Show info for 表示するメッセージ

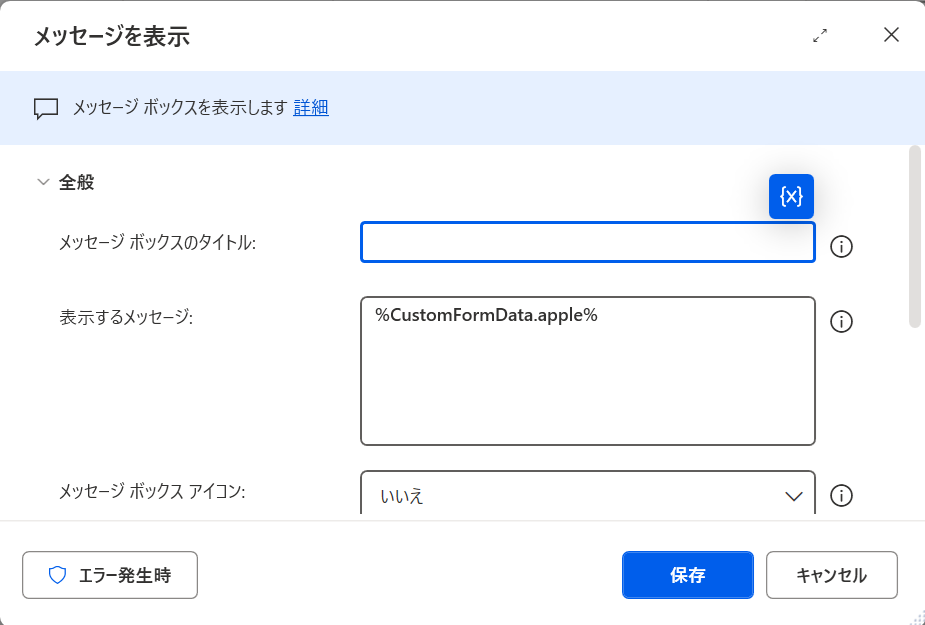point(842,321)
